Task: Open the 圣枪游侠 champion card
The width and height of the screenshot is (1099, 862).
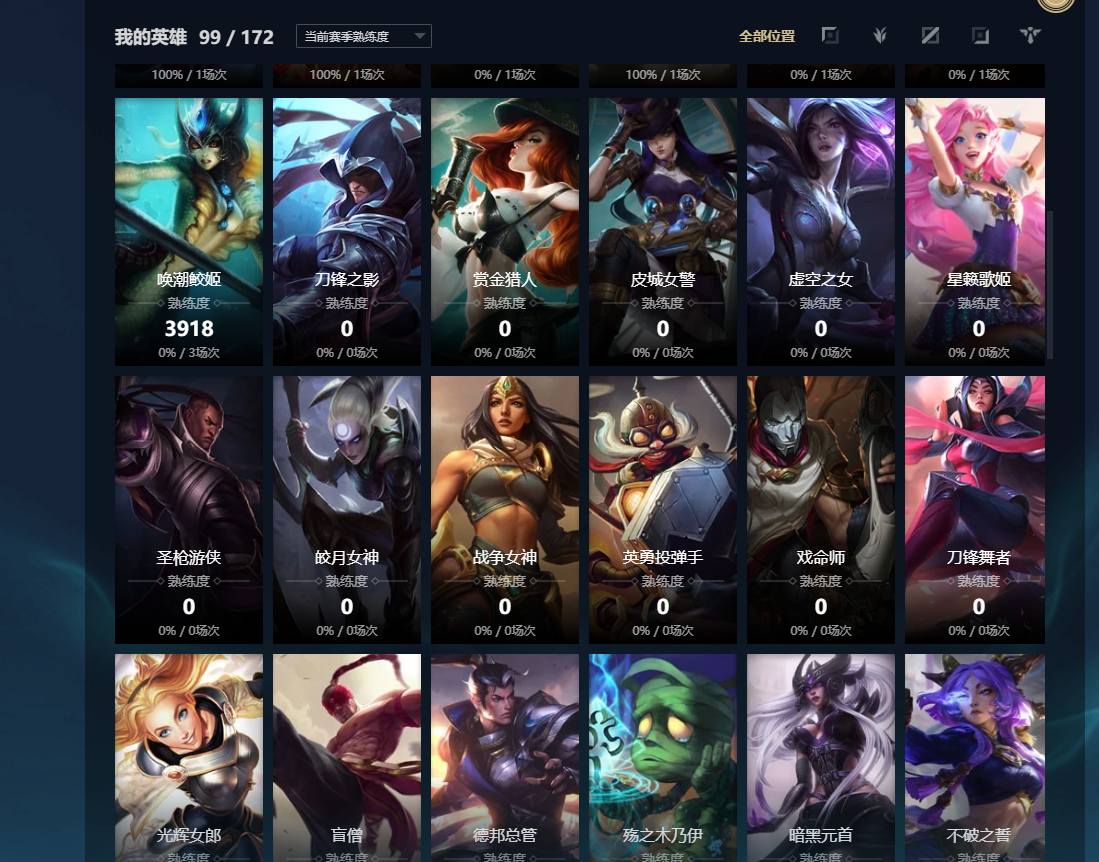Action: pyautogui.click(x=189, y=510)
